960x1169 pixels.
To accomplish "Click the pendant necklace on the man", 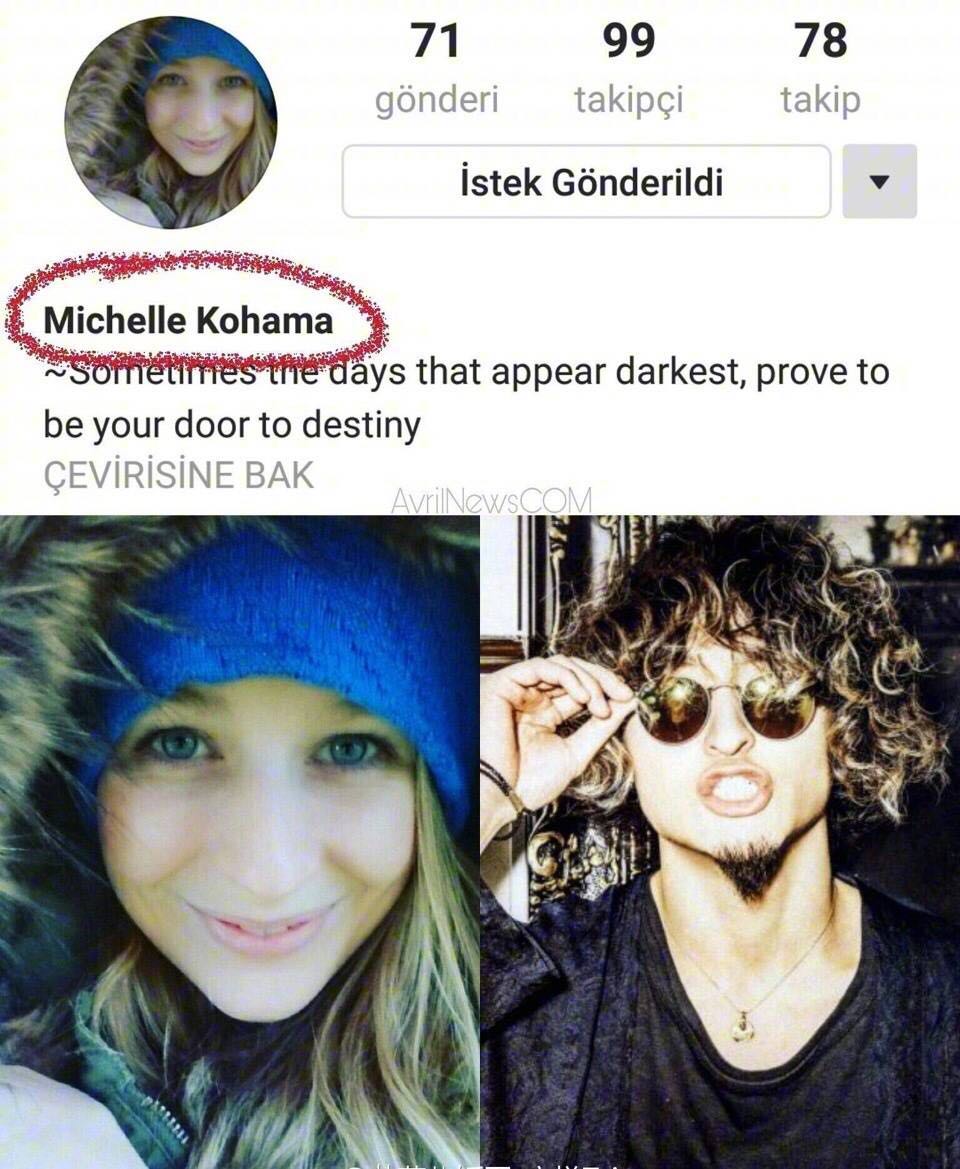I will [x=743, y=1027].
